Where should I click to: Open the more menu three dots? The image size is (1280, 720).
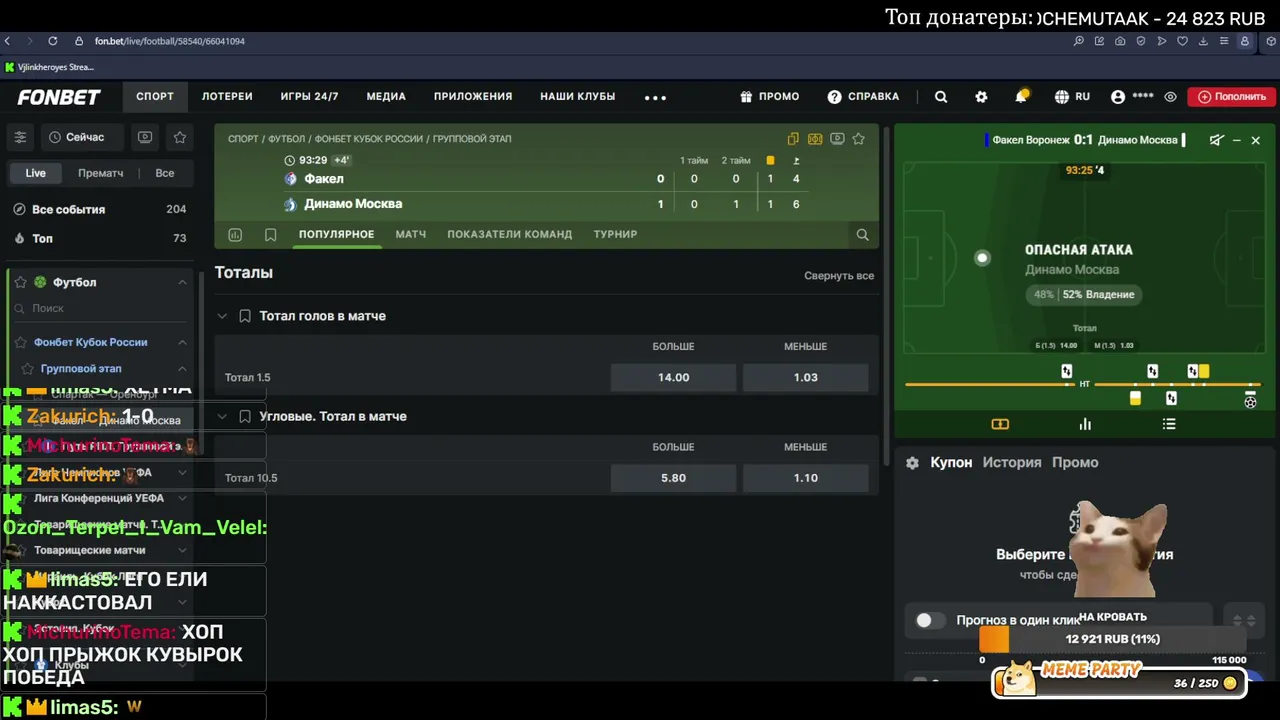pos(655,97)
